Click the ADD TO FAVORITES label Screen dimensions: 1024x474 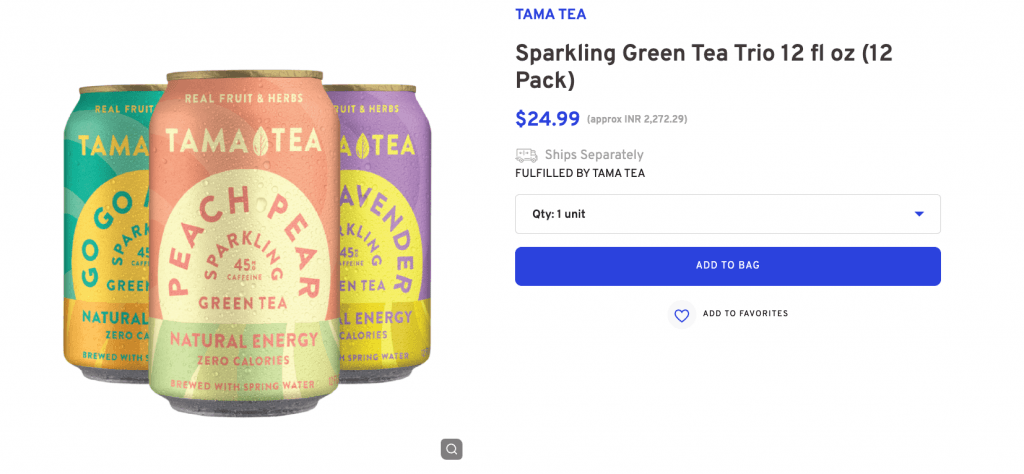pyautogui.click(x=745, y=314)
